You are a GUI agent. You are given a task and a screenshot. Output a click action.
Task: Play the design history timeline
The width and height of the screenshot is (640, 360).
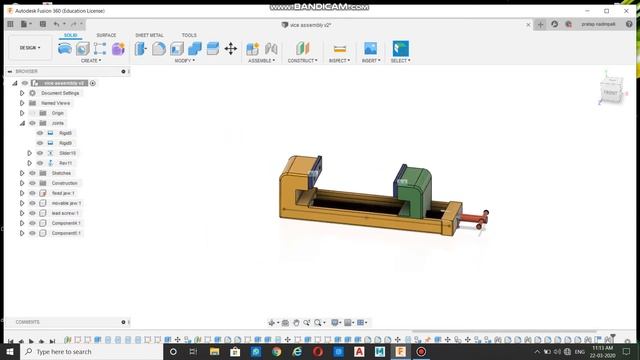coord(31,341)
